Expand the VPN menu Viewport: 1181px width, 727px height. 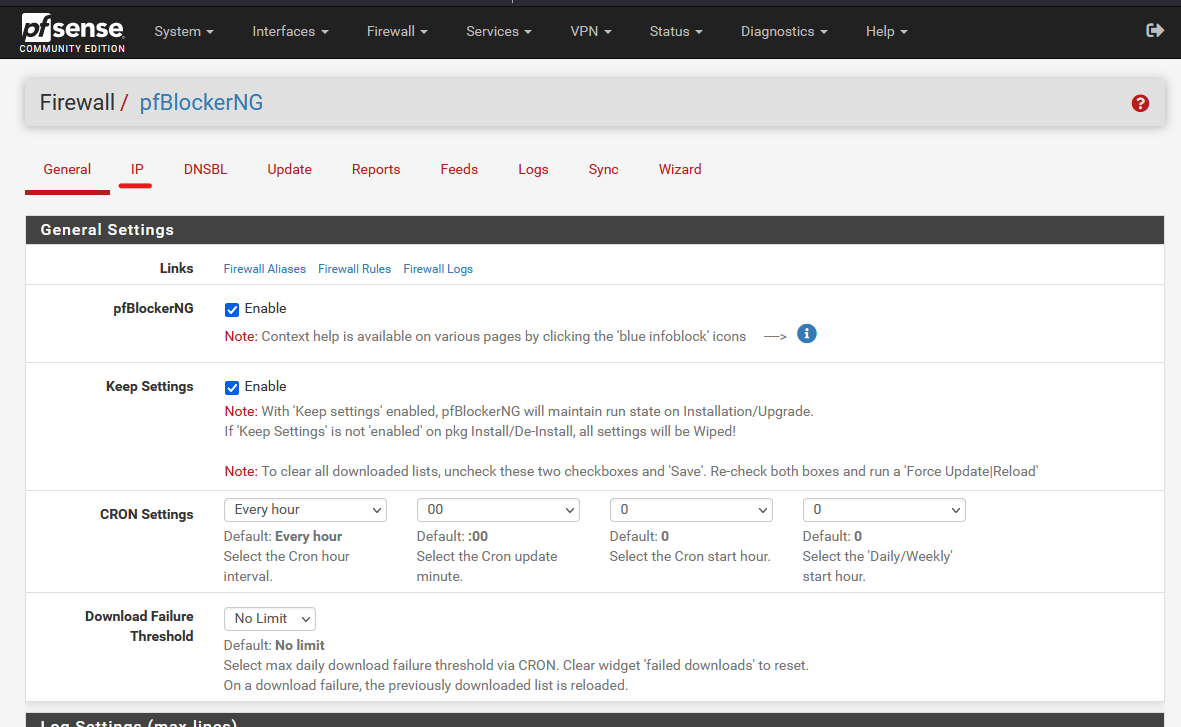(x=590, y=31)
